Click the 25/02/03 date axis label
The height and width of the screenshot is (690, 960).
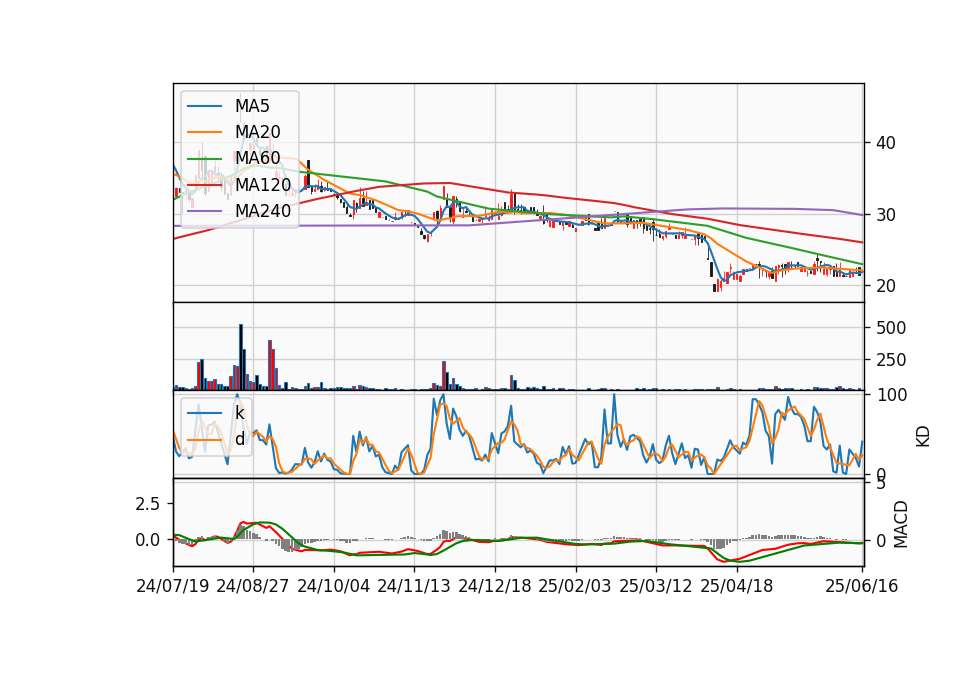(x=575, y=586)
